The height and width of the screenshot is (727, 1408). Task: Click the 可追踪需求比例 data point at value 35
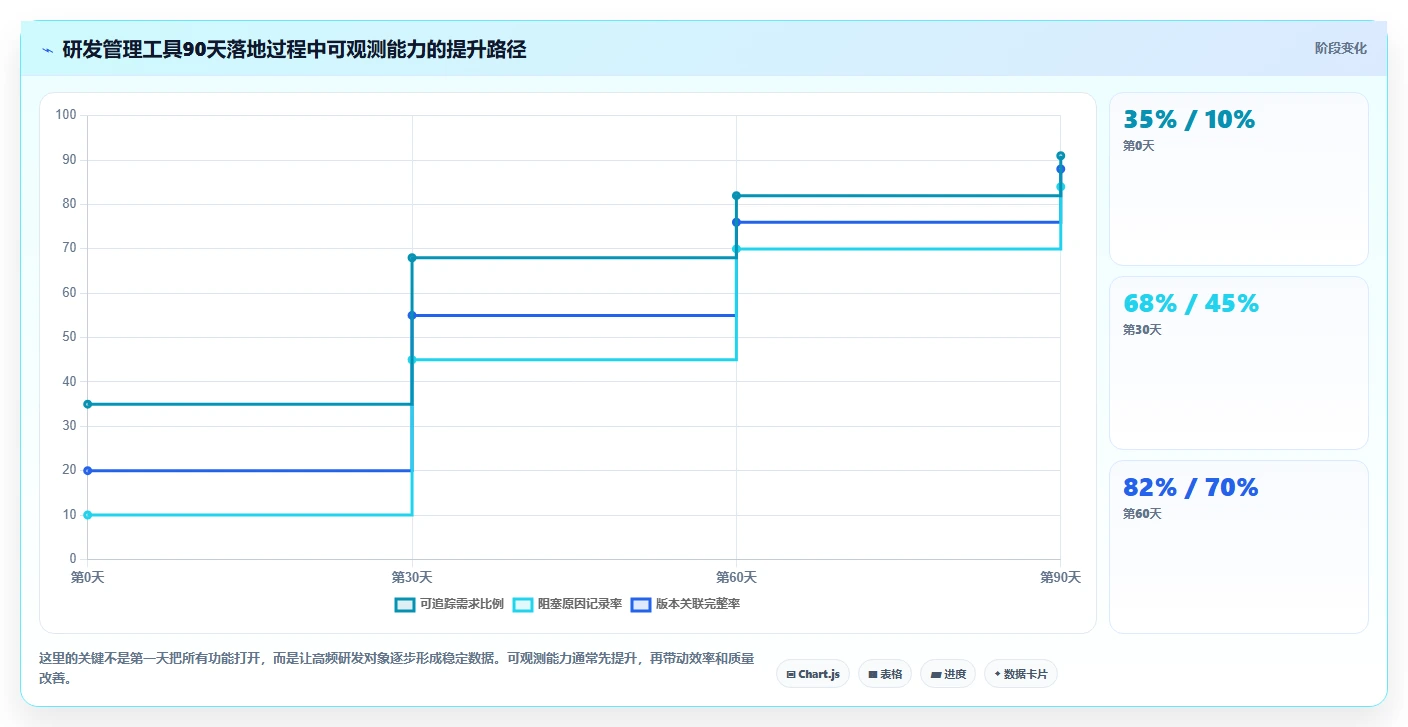(88, 404)
